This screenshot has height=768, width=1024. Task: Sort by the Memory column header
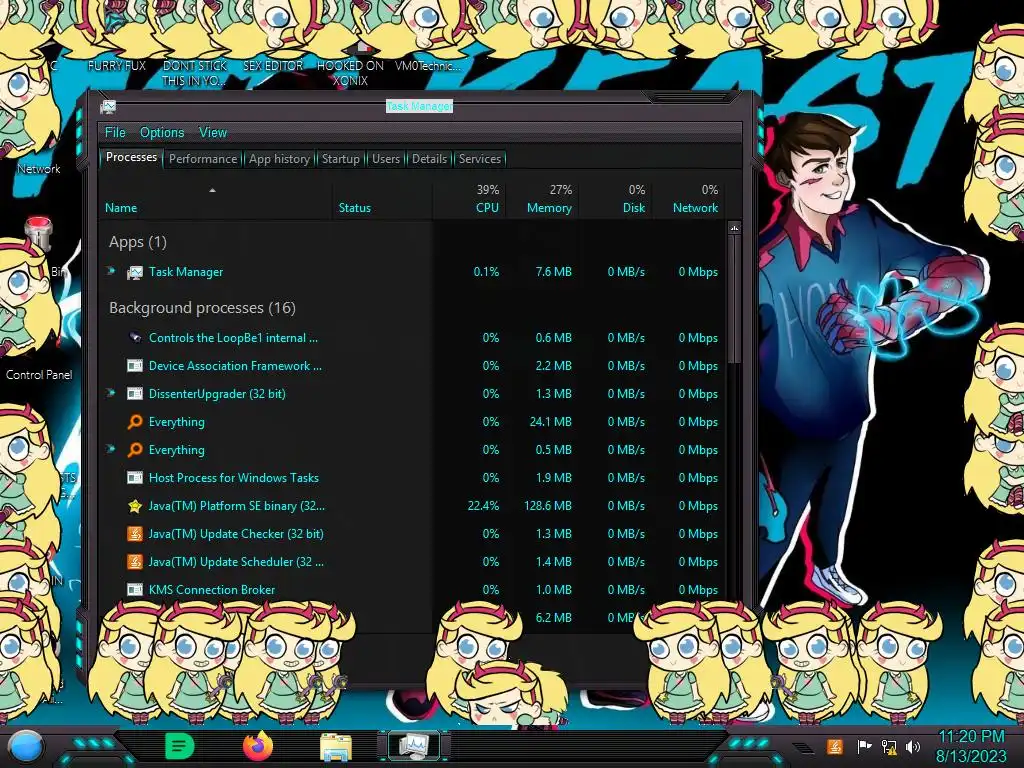pyautogui.click(x=542, y=200)
